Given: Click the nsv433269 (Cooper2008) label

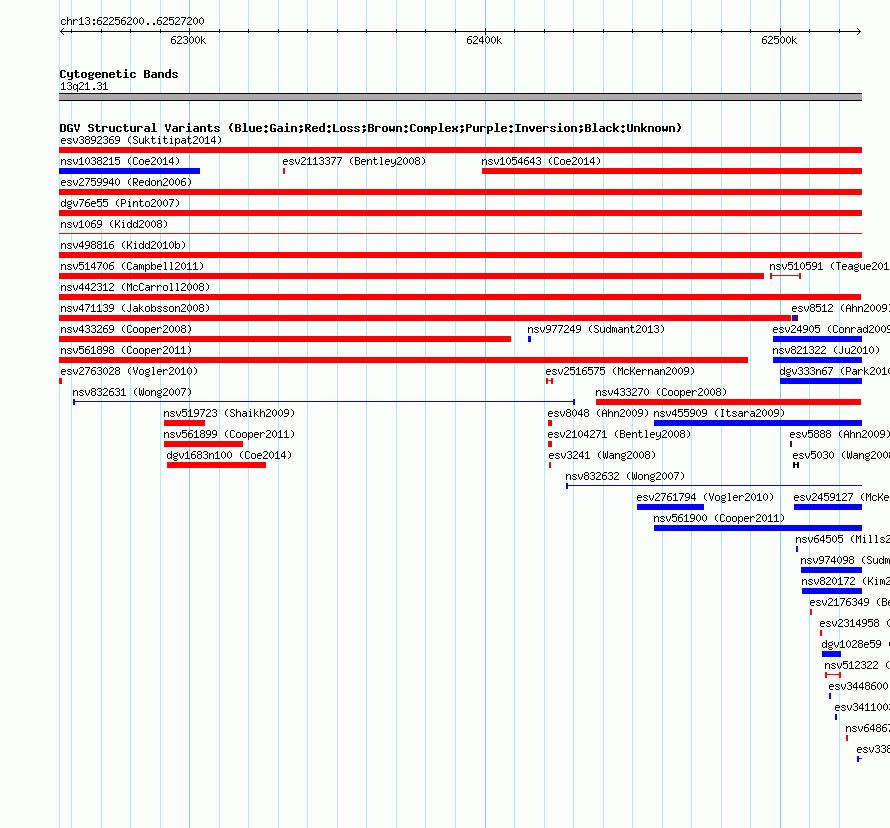Looking at the screenshot, I should [x=126, y=329].
